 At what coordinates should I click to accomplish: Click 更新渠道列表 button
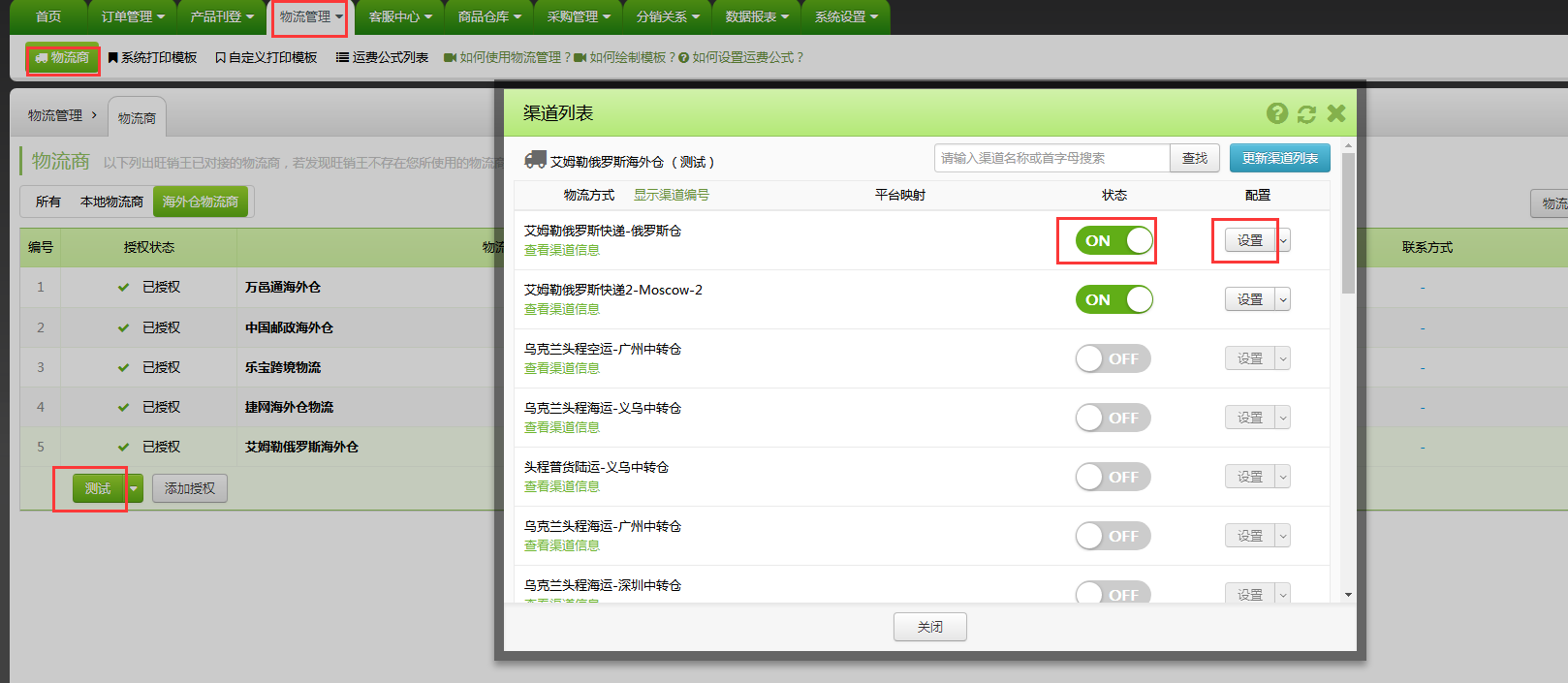(1280, 158)
